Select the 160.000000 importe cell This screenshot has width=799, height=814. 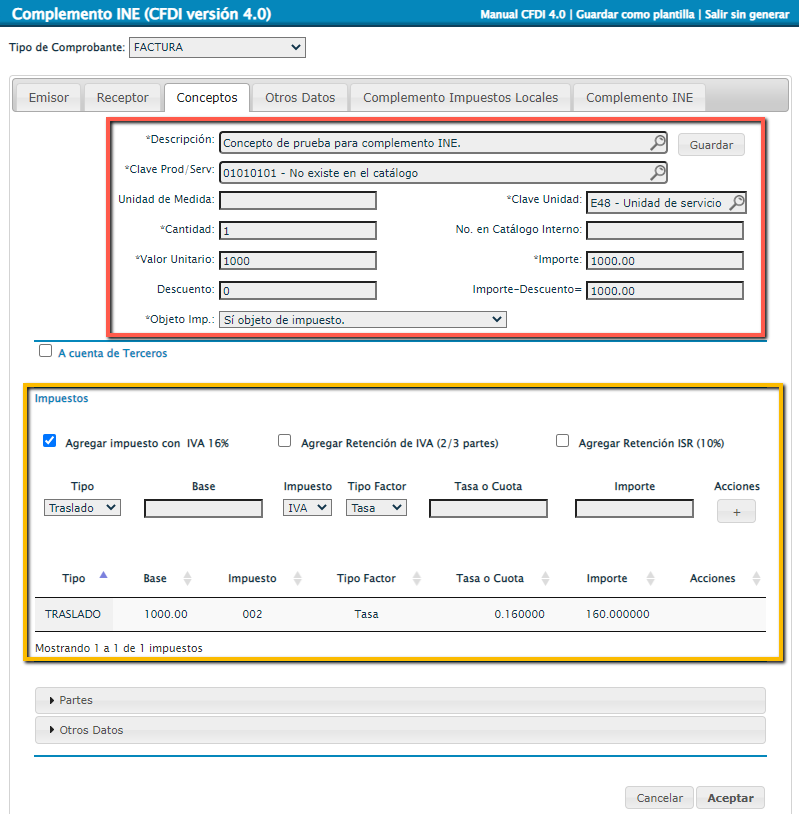point(618,614)
